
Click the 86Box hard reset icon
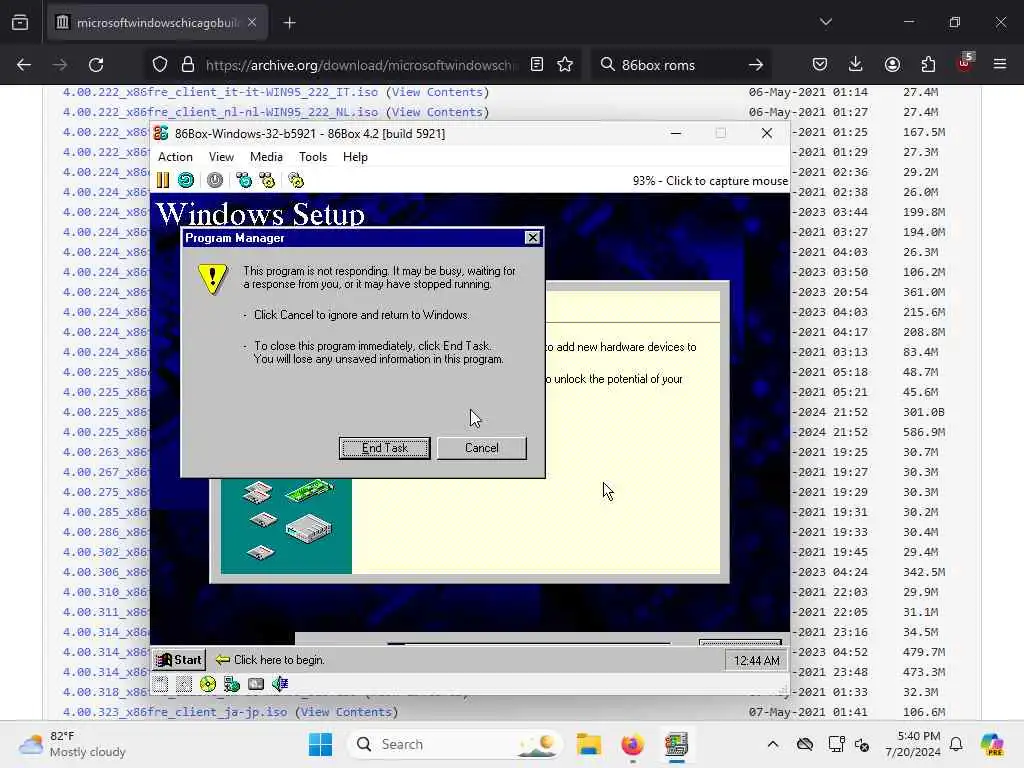pyautogui.click(x=186, y=180)
